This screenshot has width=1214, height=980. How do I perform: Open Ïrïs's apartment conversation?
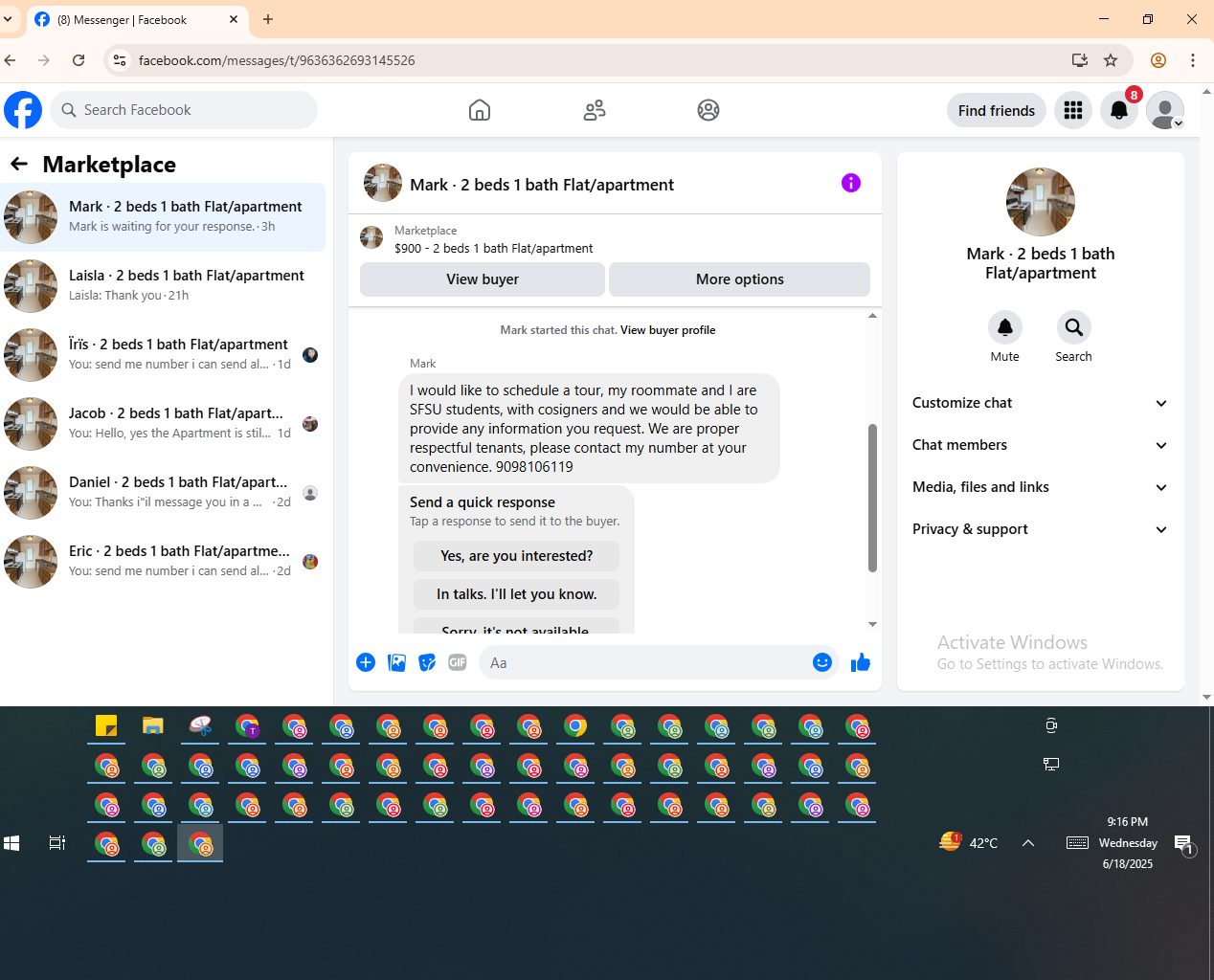coord(163,355)
